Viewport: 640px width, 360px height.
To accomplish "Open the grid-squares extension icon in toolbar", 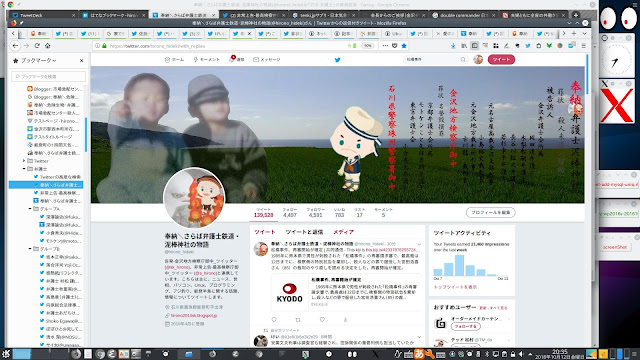I will click(x=496, y=46).
